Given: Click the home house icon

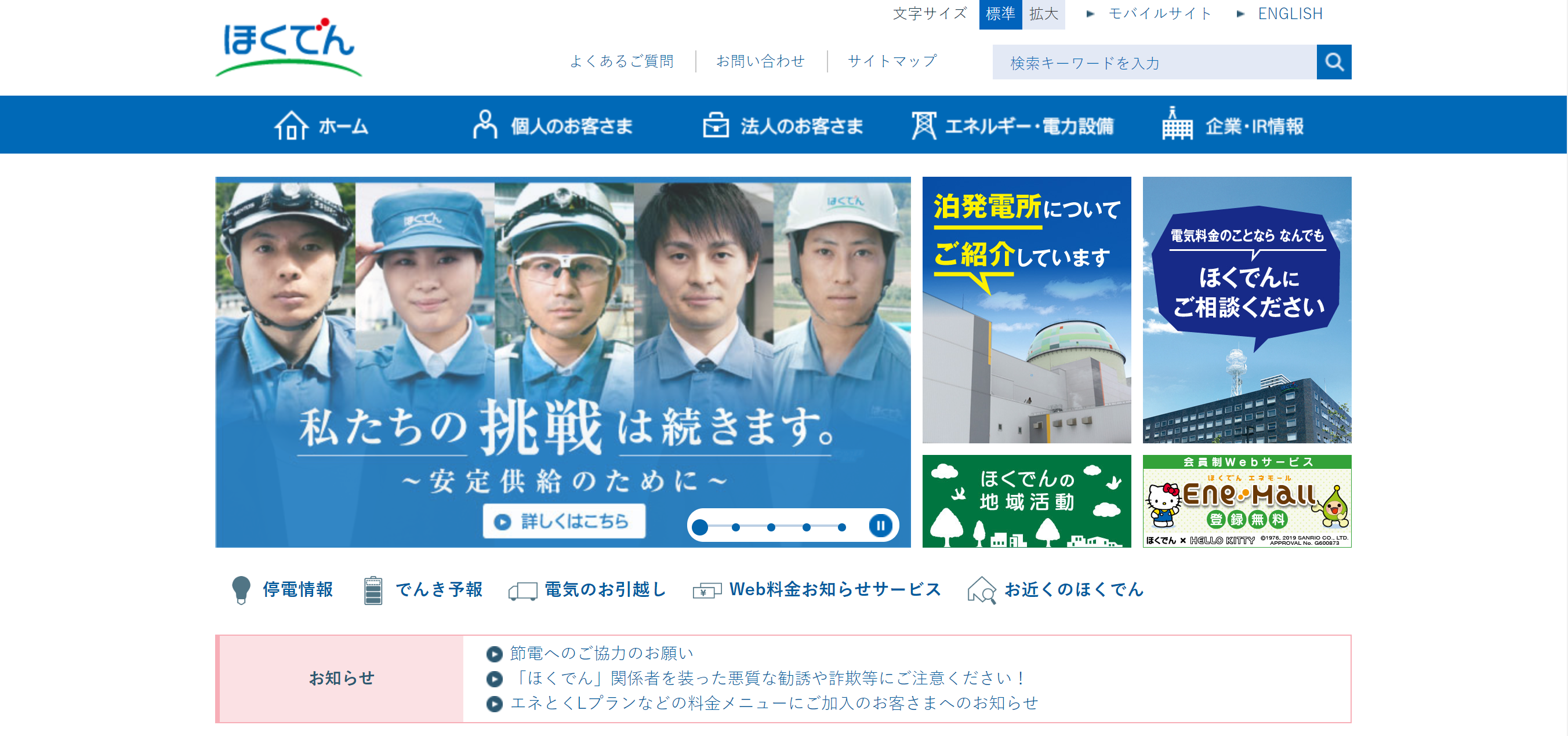Looking at the screenshot, I should point(291,125).
